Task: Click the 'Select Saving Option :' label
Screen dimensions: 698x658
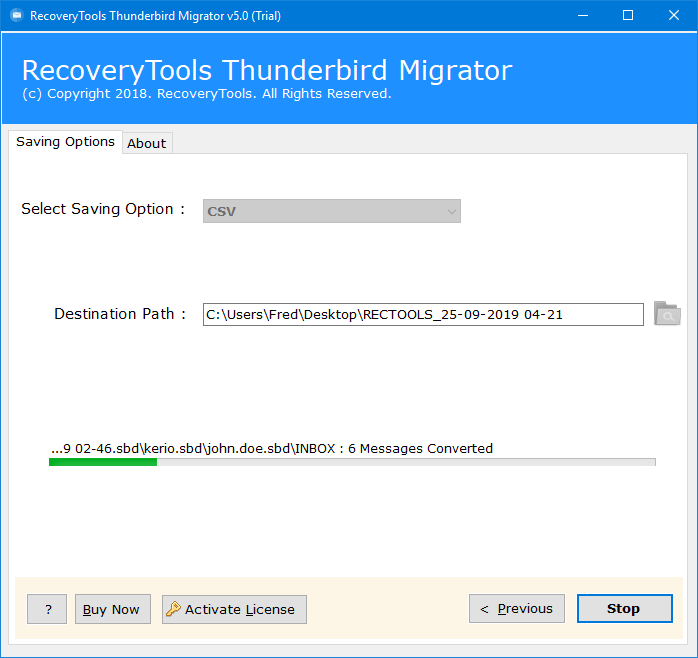Action: tap(103, 209)
